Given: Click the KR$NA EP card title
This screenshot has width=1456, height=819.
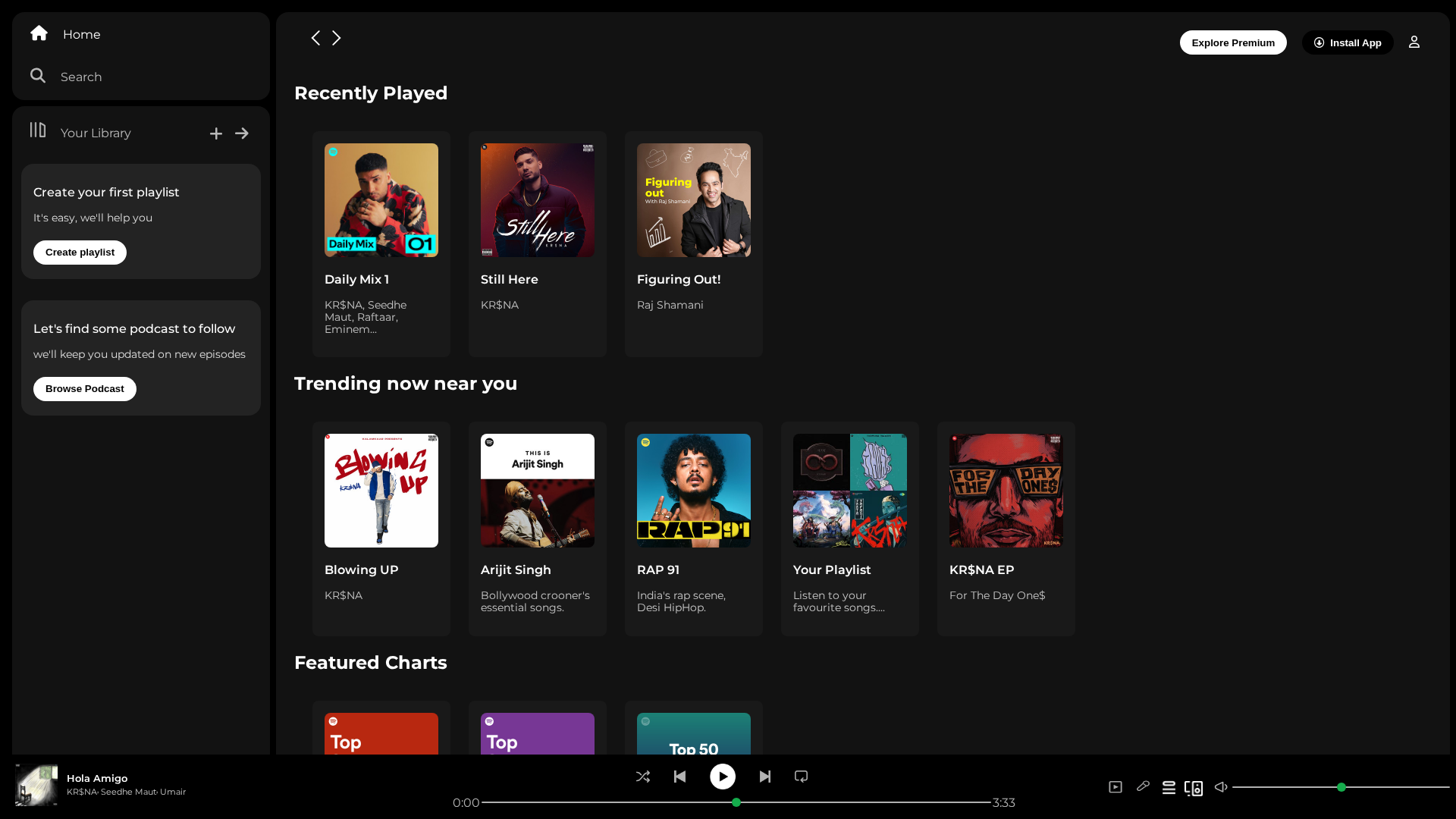Looking at the screenshot, I should (x=981, y=570).
